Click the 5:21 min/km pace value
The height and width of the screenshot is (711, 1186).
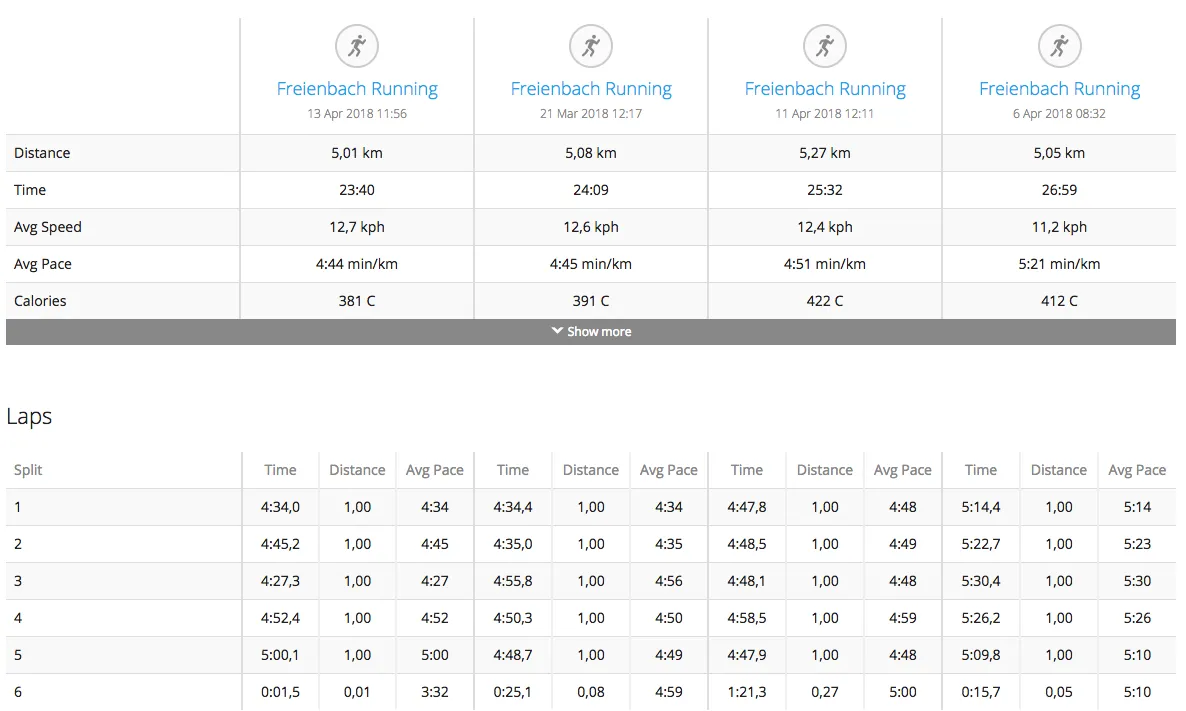pyautogui.click(x=1059, y=264)
